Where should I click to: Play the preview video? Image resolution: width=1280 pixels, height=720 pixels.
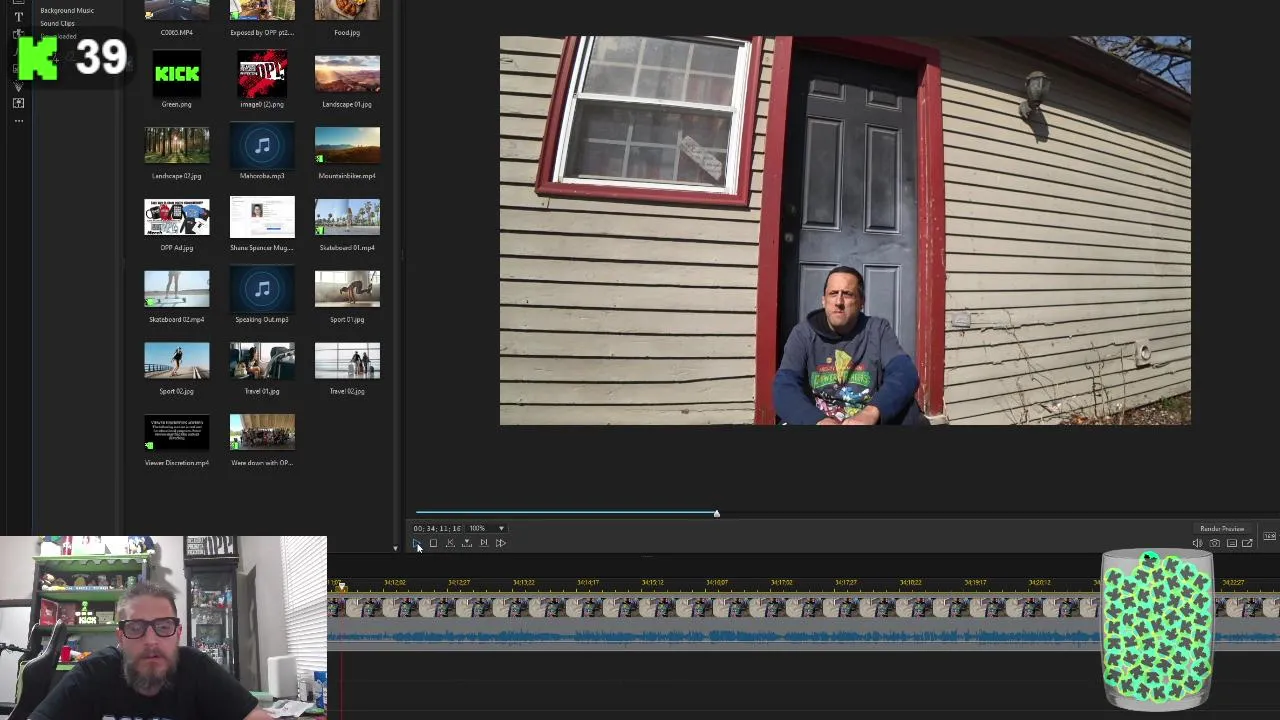[416, 543]
